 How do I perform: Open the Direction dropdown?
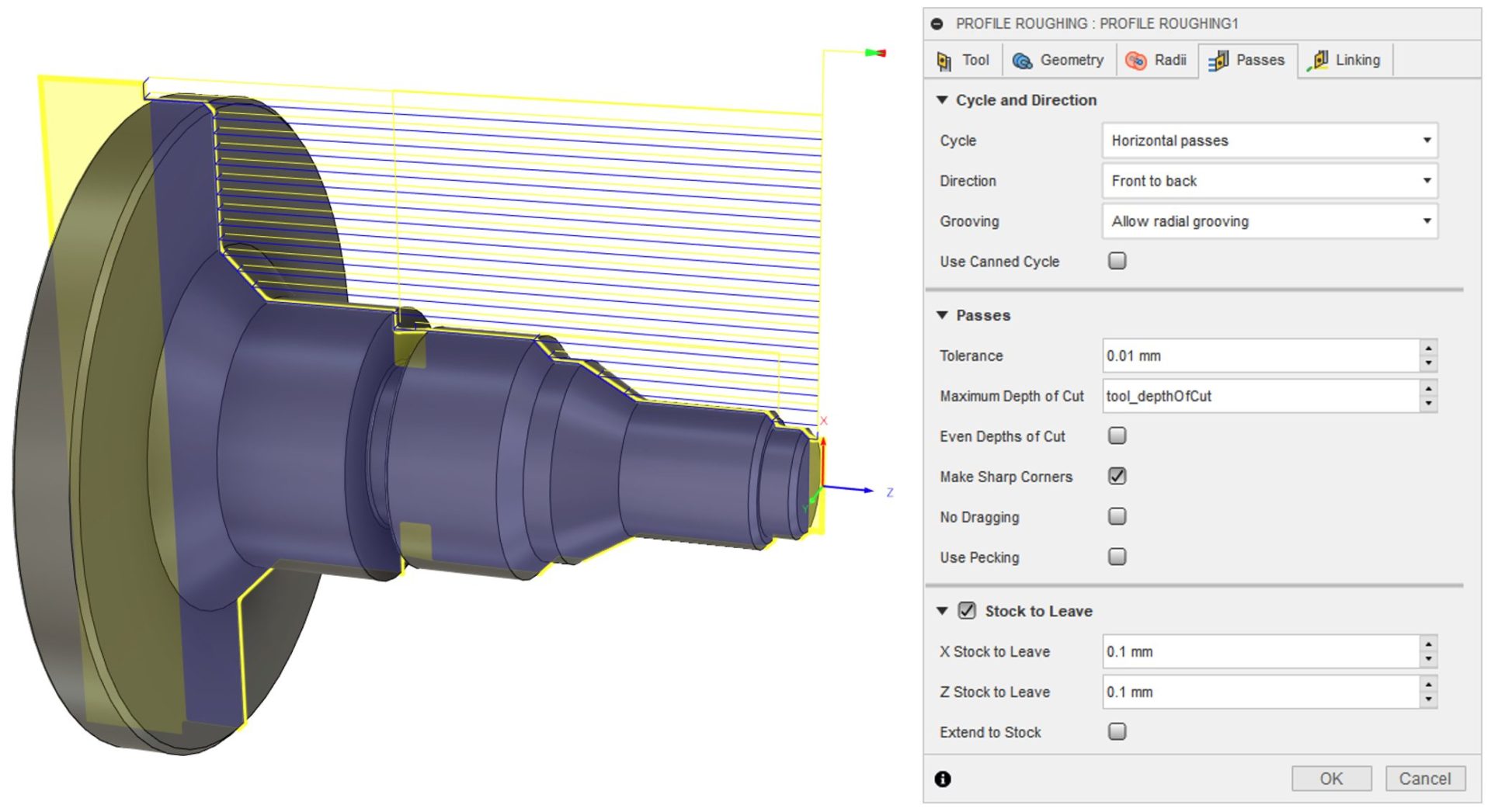(x=1269, y=181)
